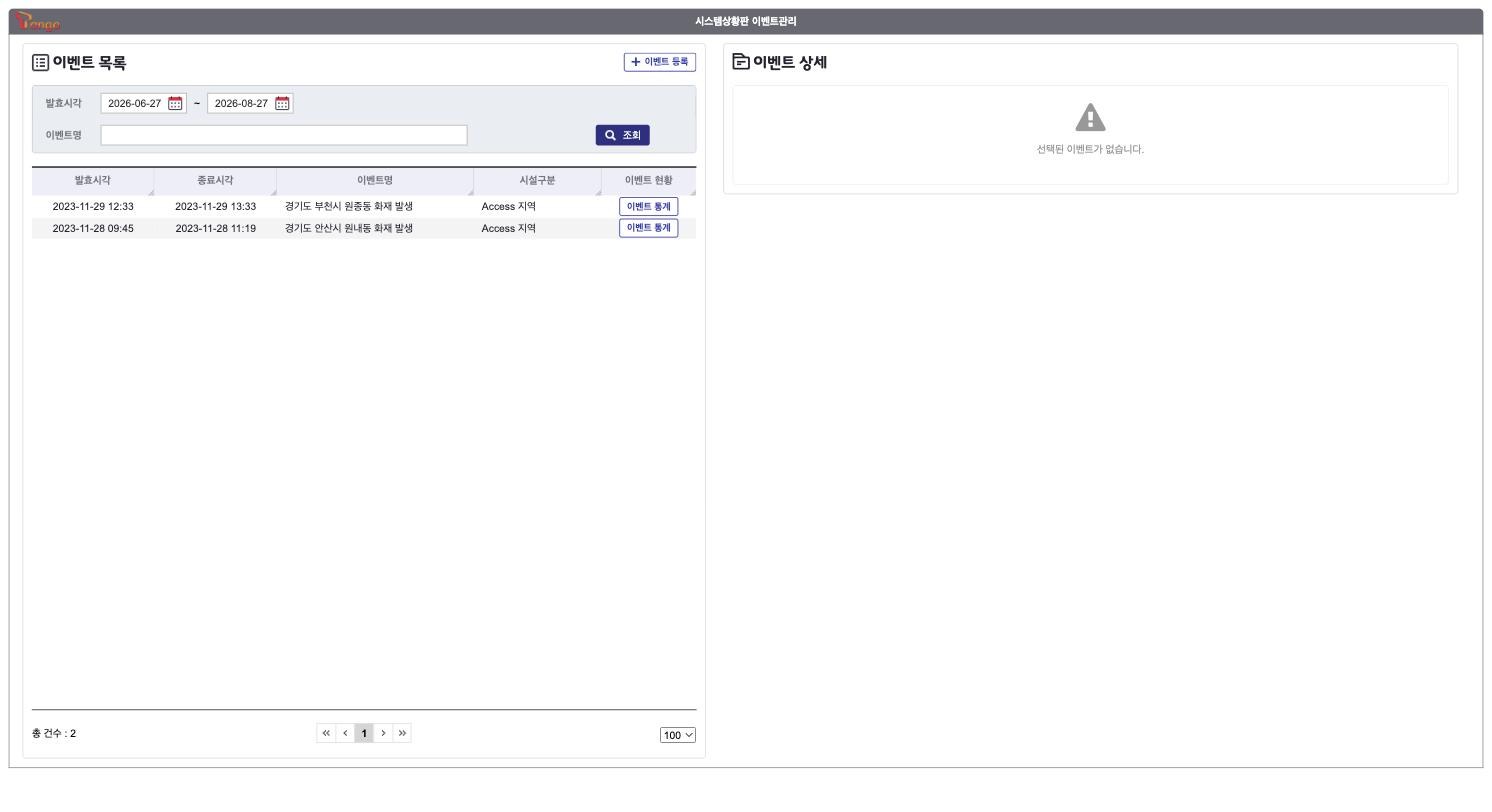This screenshot has height=812, width=1492.
Task: Click Access 지역 in the 부천시 row
Action: 509,207
